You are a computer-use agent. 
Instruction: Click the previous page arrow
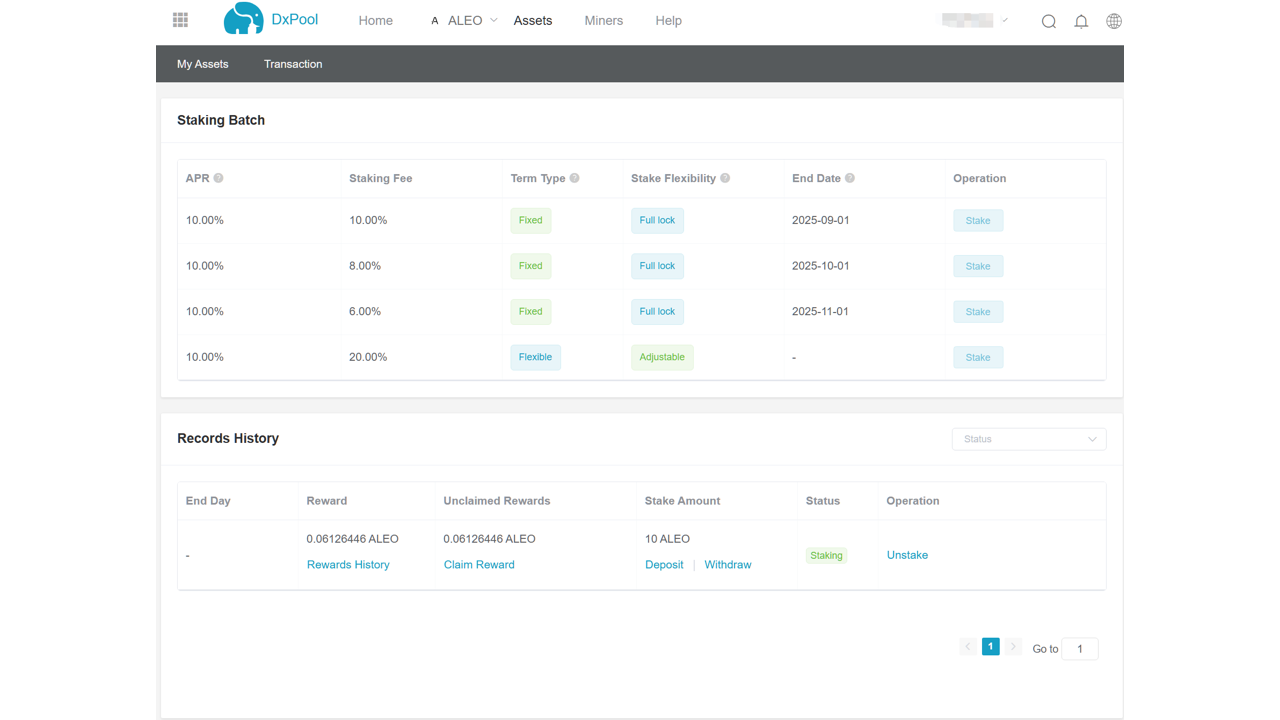coord(968,647)
